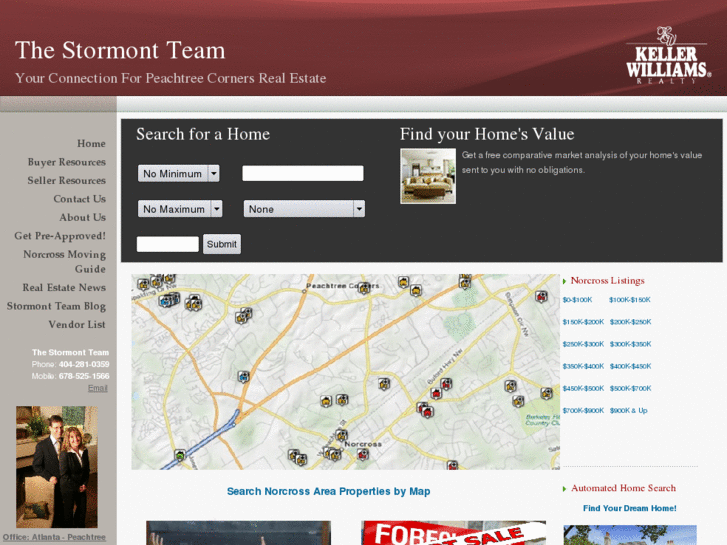Click the Automated Home Search arrow bullet

click(x=564, y=489)
